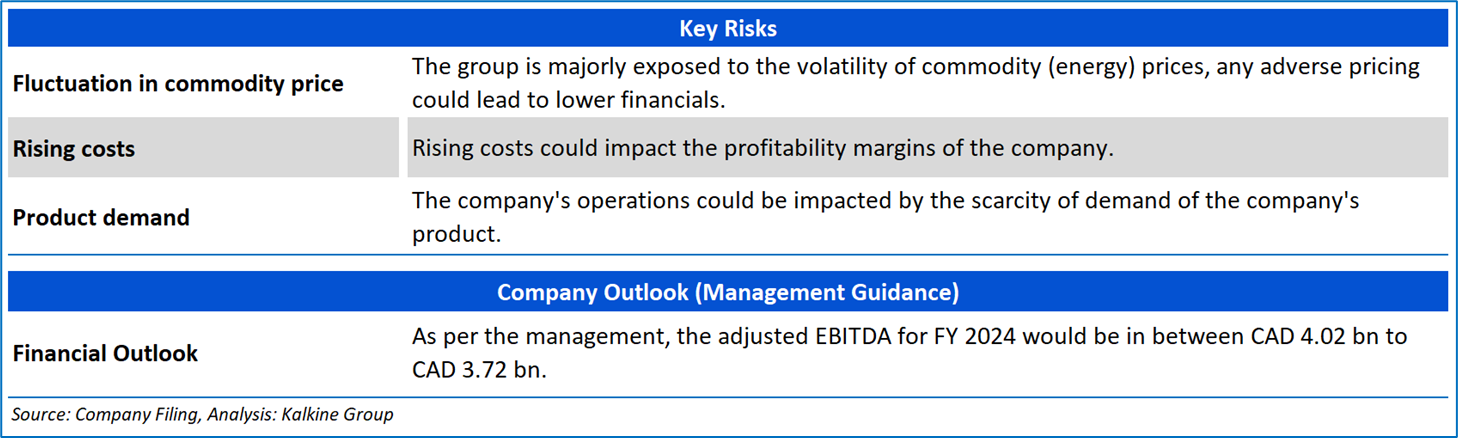Click the word product. ending Product demand text
This screenshot has width=1458, height=438.
click(x=456, y=234)
